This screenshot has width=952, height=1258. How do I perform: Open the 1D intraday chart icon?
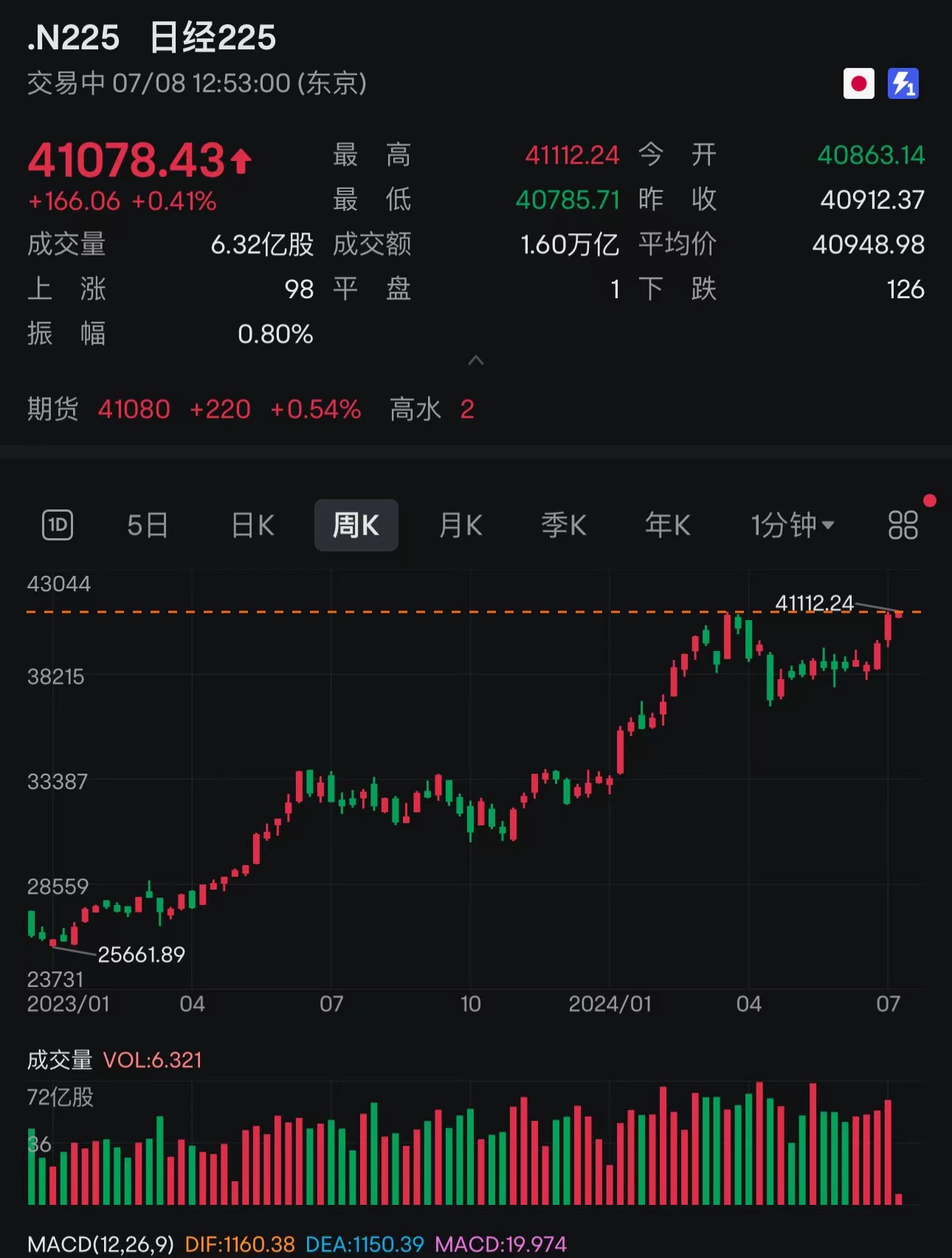pyautogui.click(x=58, y=525)
